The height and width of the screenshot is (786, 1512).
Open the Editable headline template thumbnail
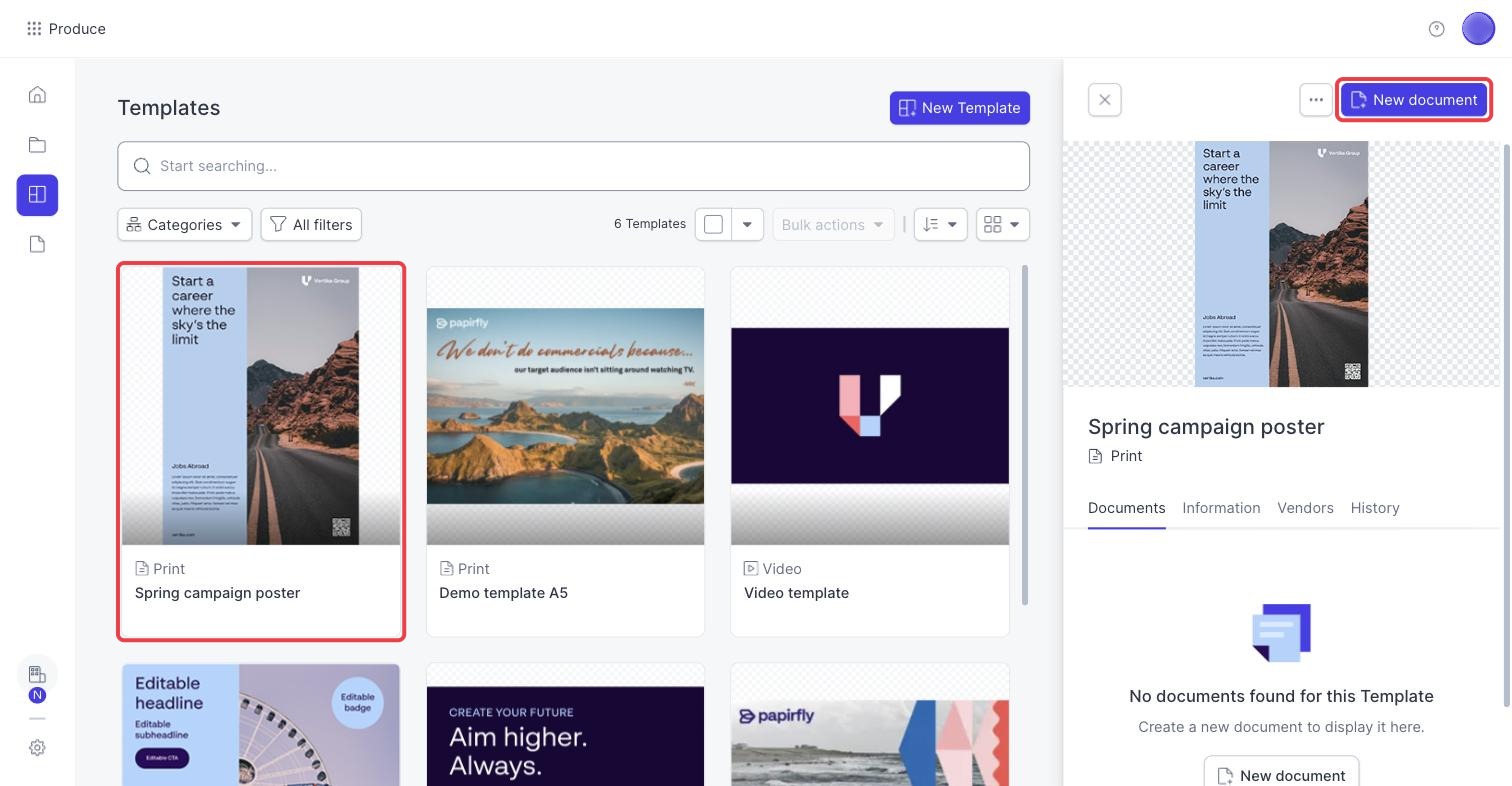[x=261, y=725]
